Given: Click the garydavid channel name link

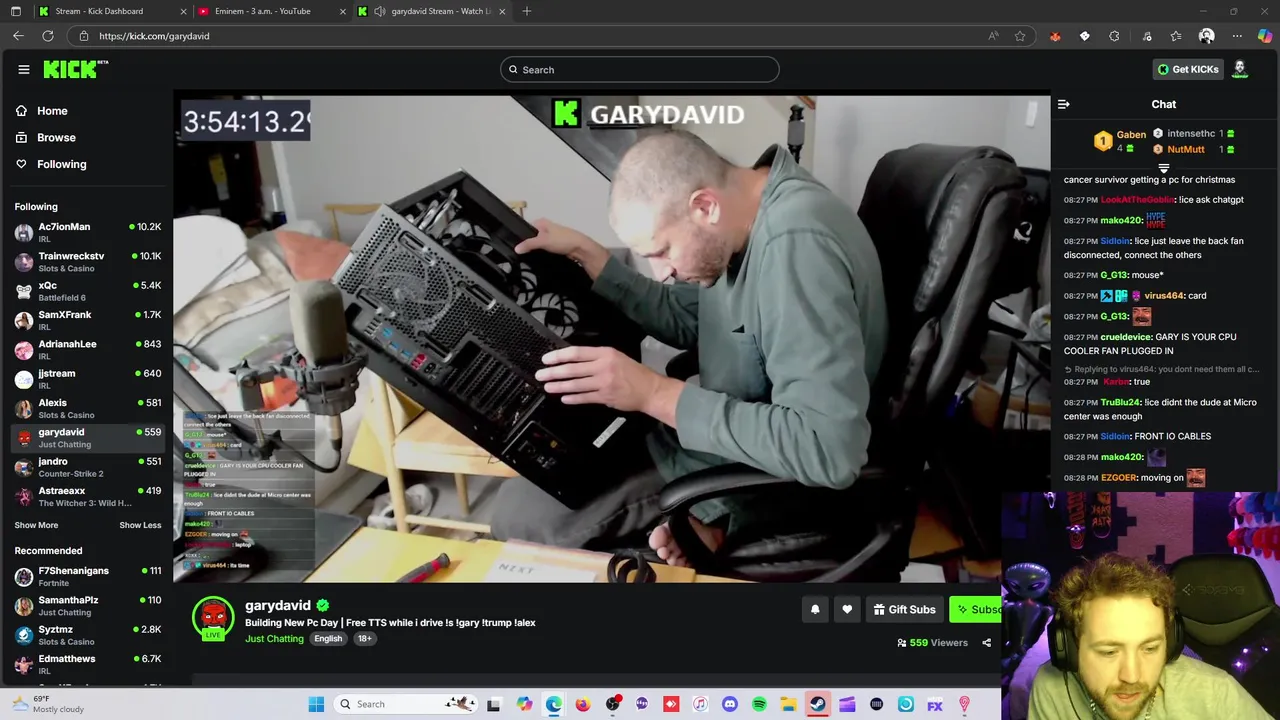Looking at the screenshot, I should 278,605.
